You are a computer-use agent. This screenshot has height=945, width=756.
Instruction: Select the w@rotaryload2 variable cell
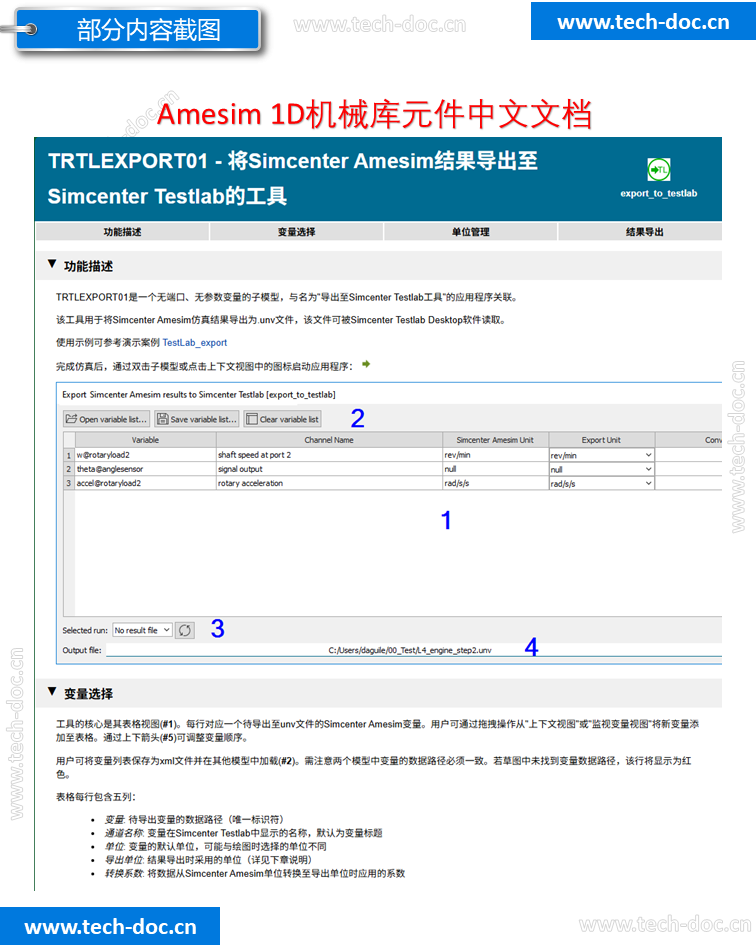[x=145, y=455]
